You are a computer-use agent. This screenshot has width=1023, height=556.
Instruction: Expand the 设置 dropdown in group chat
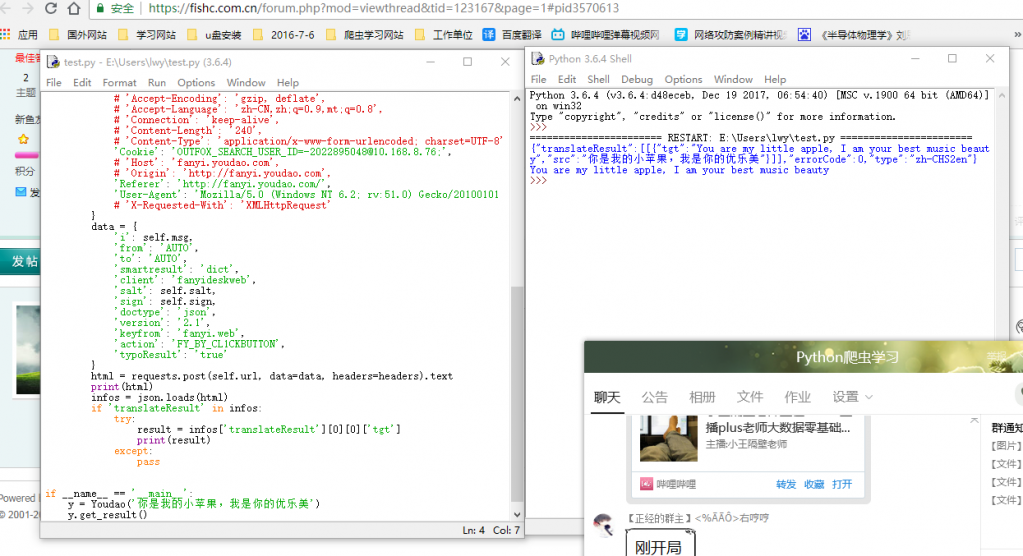pos(853,397)
